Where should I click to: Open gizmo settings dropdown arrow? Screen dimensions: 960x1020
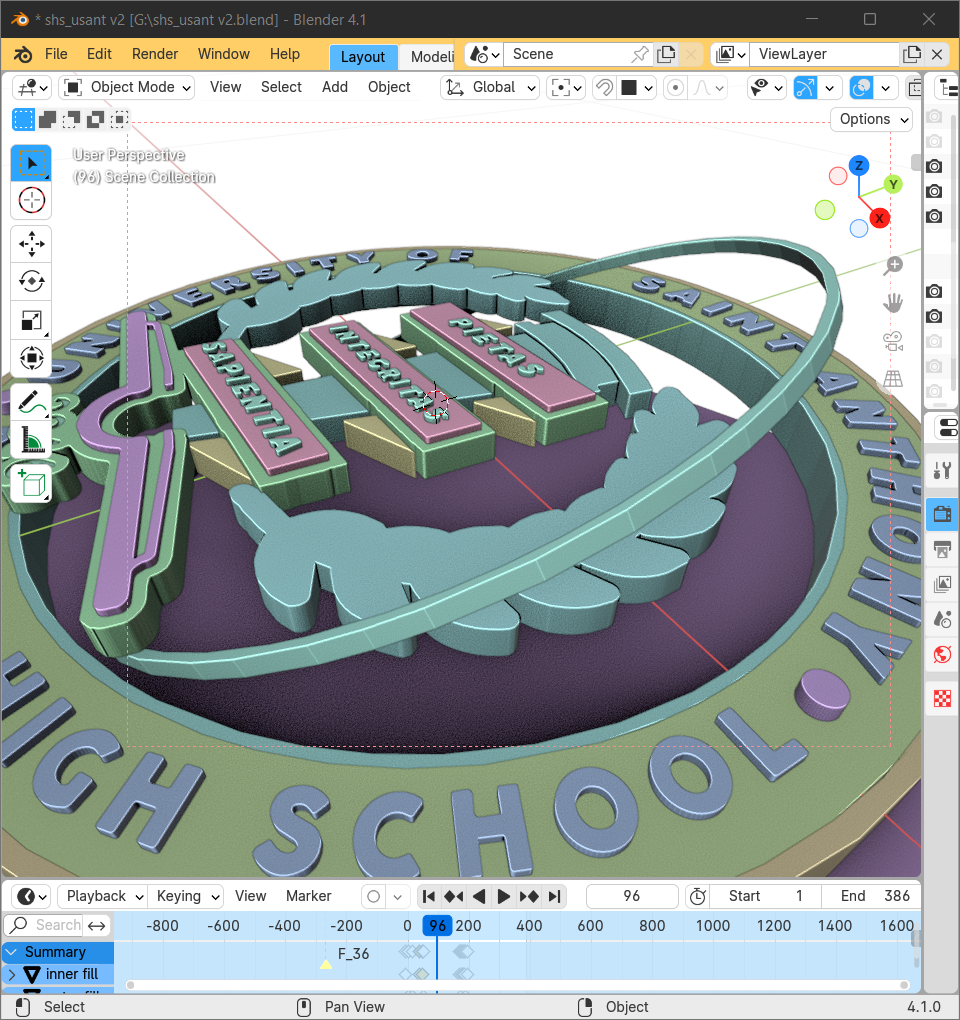[x=830, y=87]
